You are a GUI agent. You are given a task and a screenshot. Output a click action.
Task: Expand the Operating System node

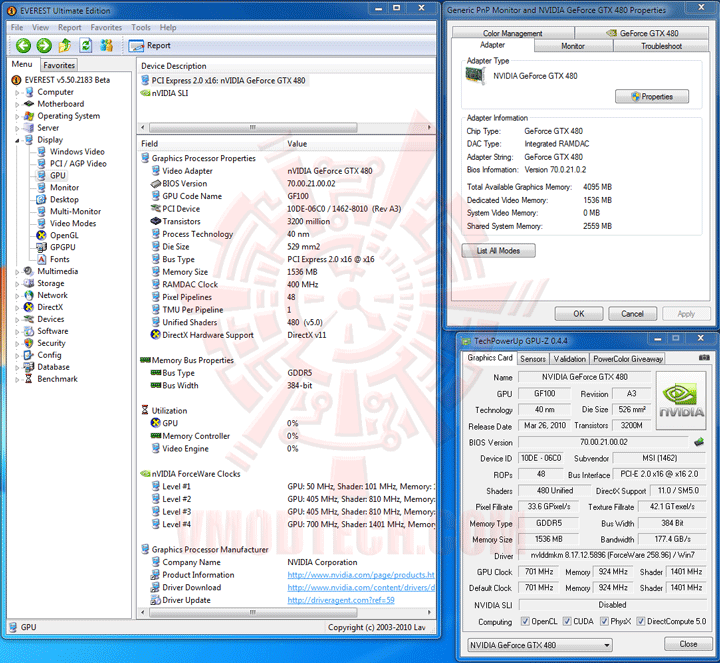coord(17,117)
